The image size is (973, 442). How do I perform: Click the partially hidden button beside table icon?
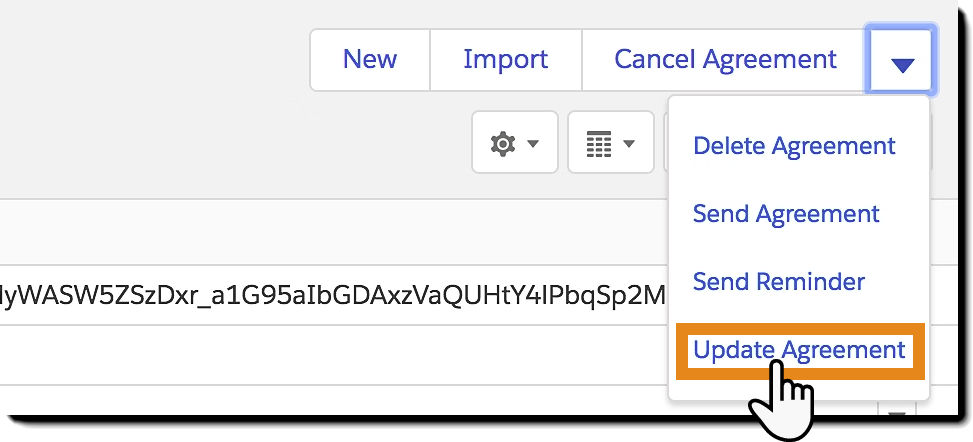point(666,142)
